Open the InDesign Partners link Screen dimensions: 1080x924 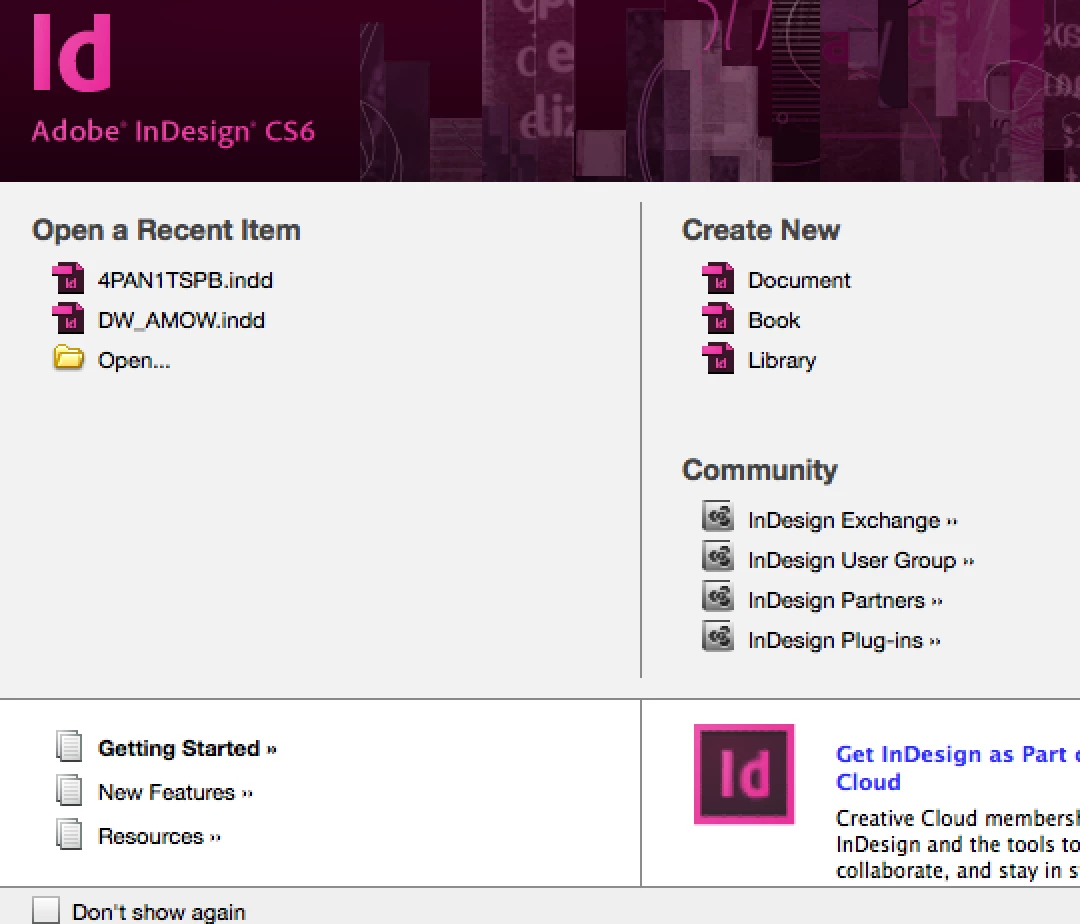[845, 600]
